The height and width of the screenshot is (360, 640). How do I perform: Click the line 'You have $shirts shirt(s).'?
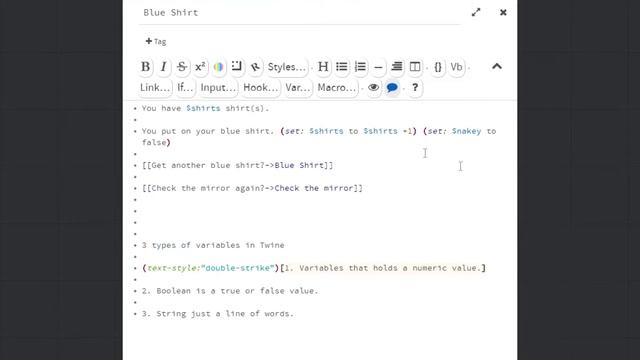click(205, 108)
